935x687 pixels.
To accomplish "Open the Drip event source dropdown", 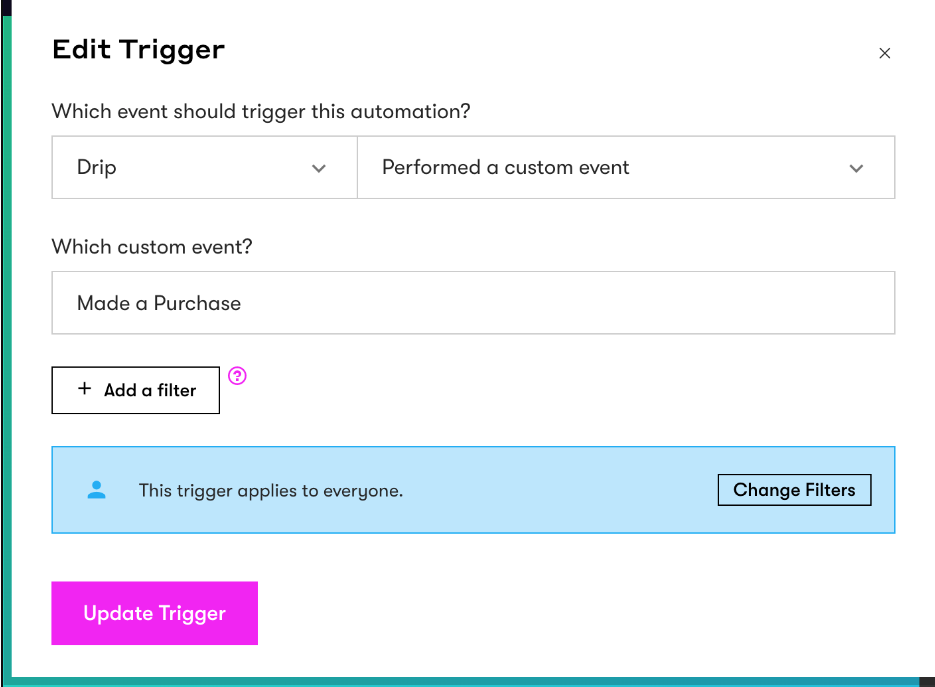I will coord(204,167).
